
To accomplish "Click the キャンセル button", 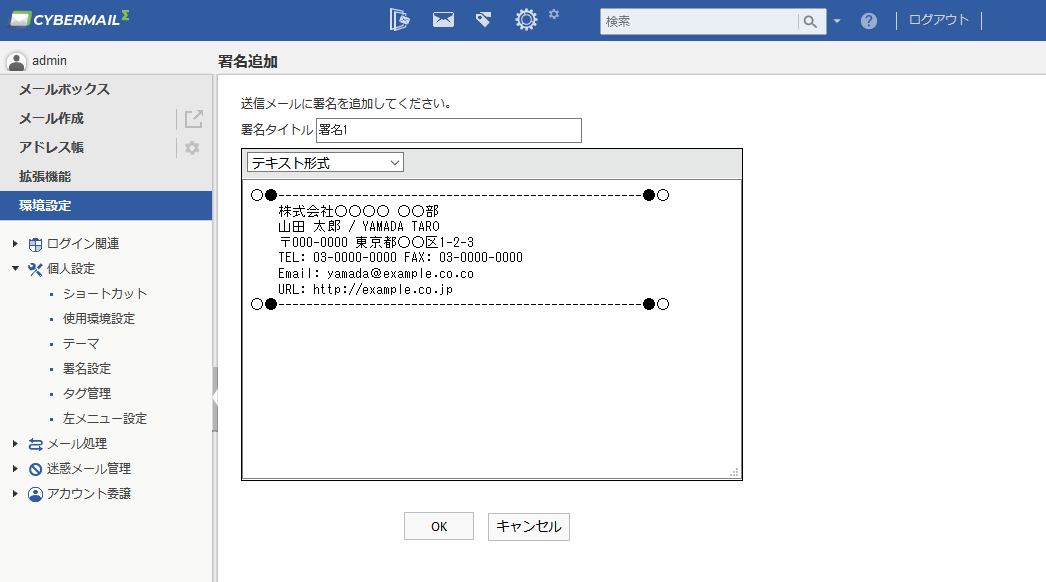I will (x=528, y=527).
